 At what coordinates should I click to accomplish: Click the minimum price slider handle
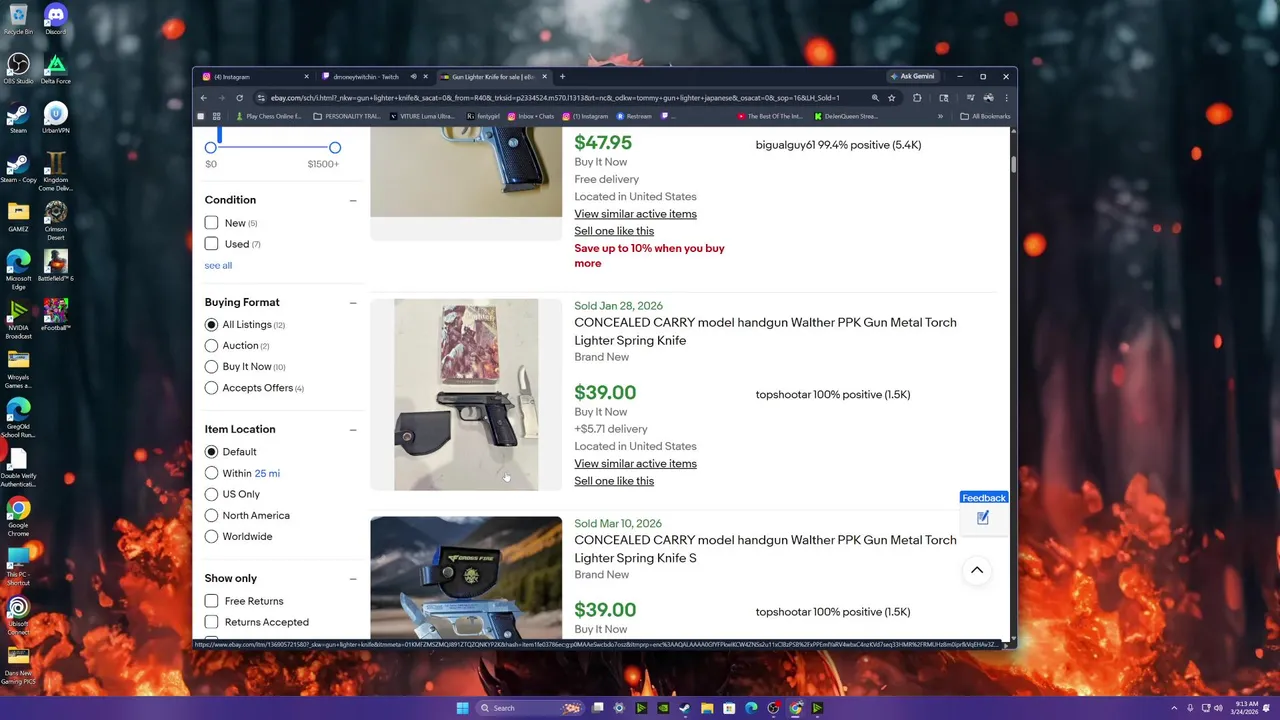[x=211, y=148]
